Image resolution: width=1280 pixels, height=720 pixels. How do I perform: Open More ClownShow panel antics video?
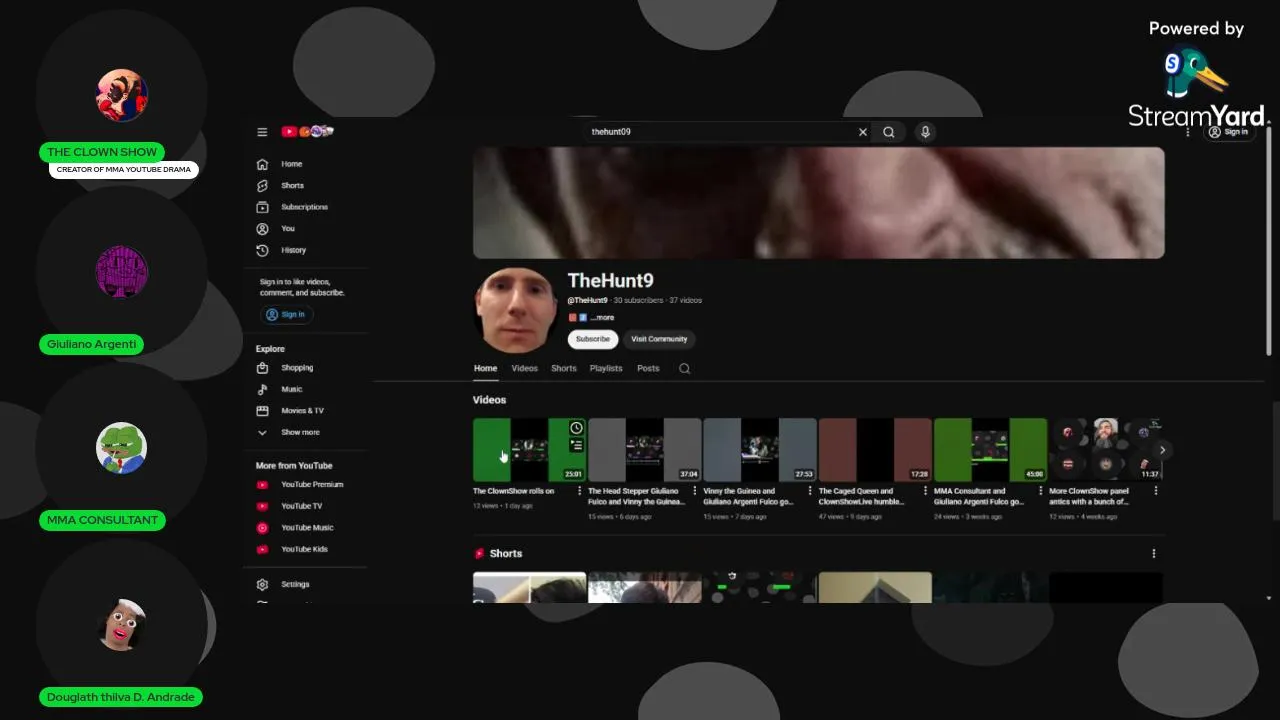[1105, 450]
